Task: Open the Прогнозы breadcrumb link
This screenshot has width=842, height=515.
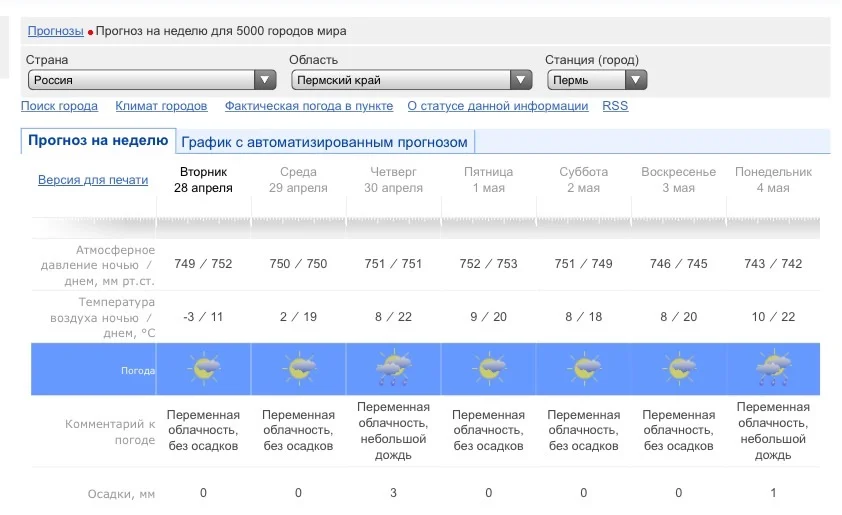Action: tap(56, 31)
